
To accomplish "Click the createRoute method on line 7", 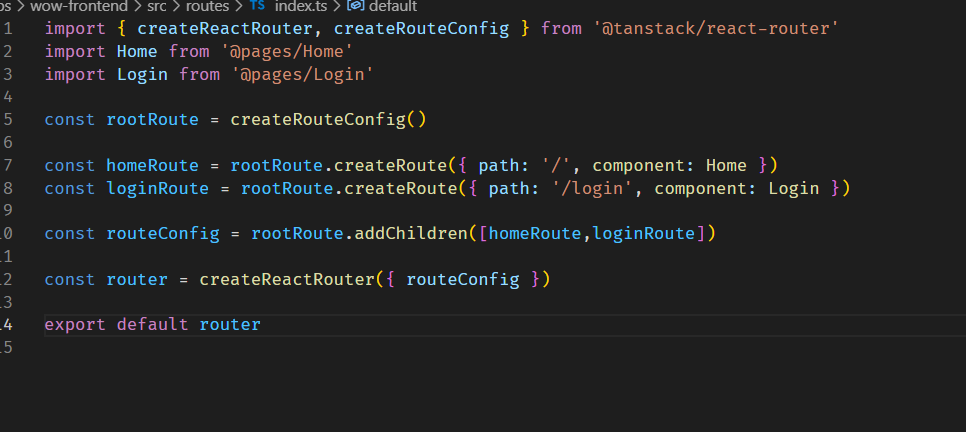I will pyautogui.click(x=391, y=165).
